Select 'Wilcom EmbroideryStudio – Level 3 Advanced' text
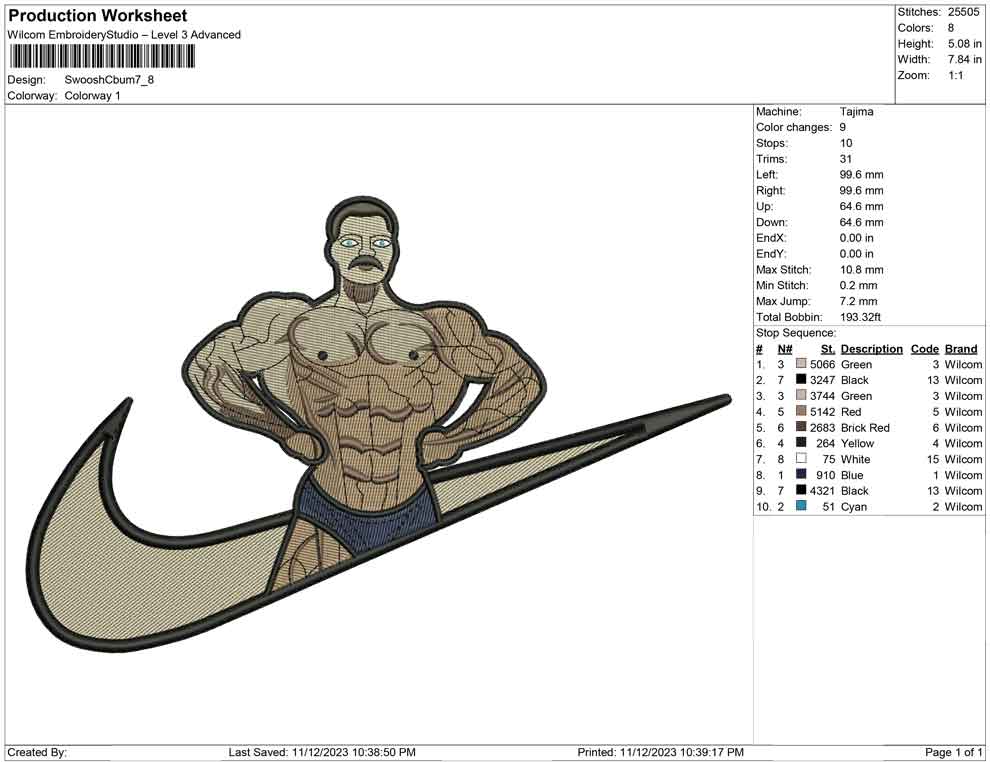 coord(124,35)
